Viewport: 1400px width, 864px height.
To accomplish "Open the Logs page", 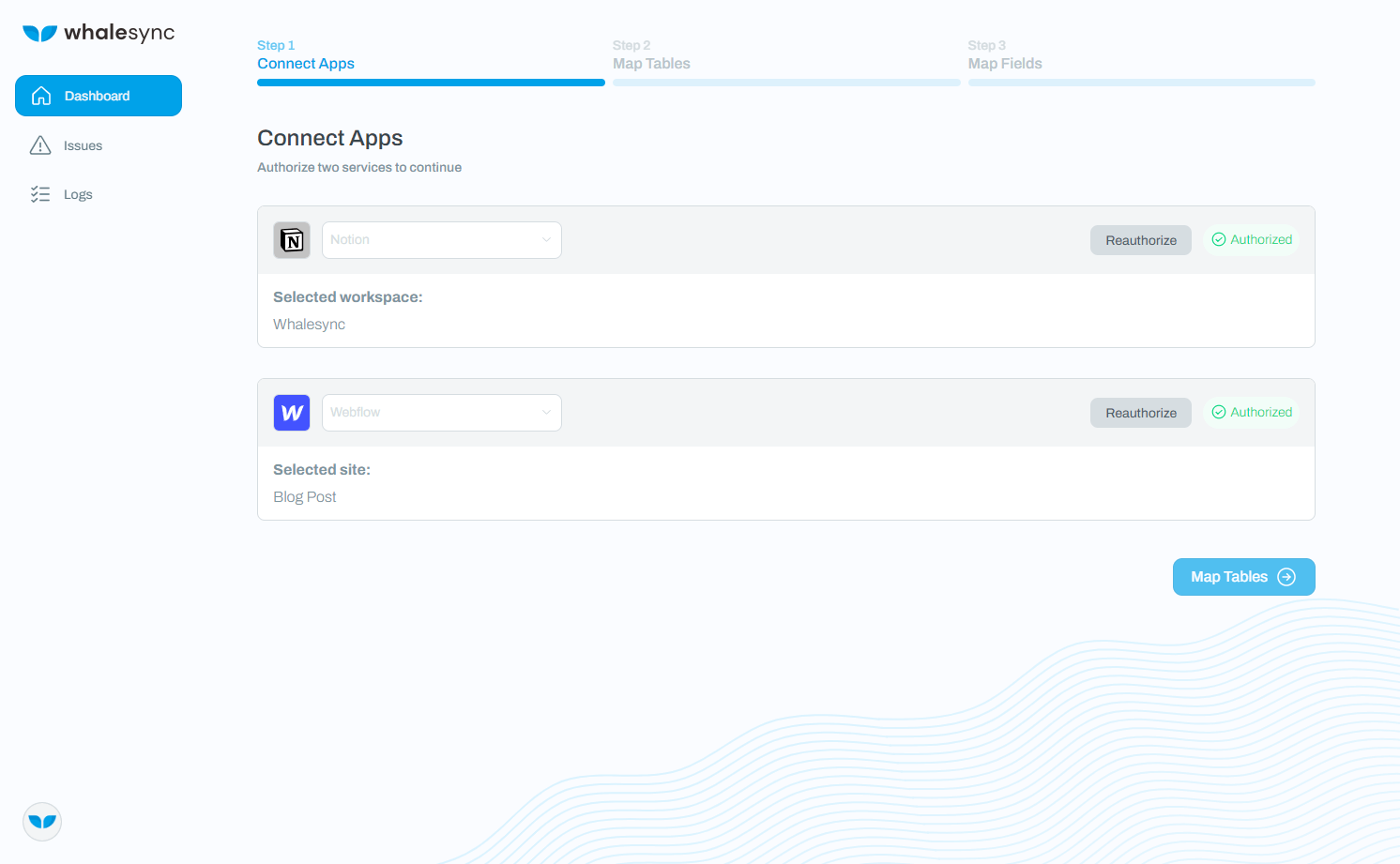I will 78,194.
